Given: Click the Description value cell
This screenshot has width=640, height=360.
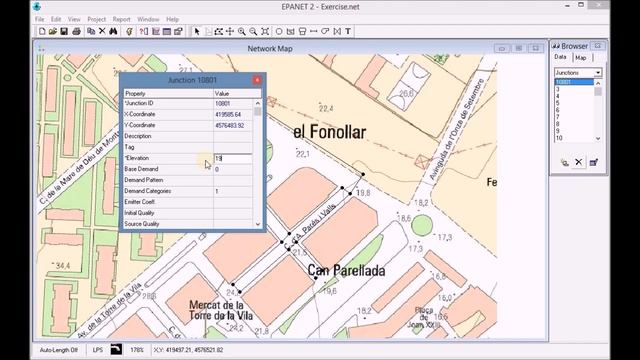Looking at the screenshot, I should pyautogui.click(x=233, y=136).
